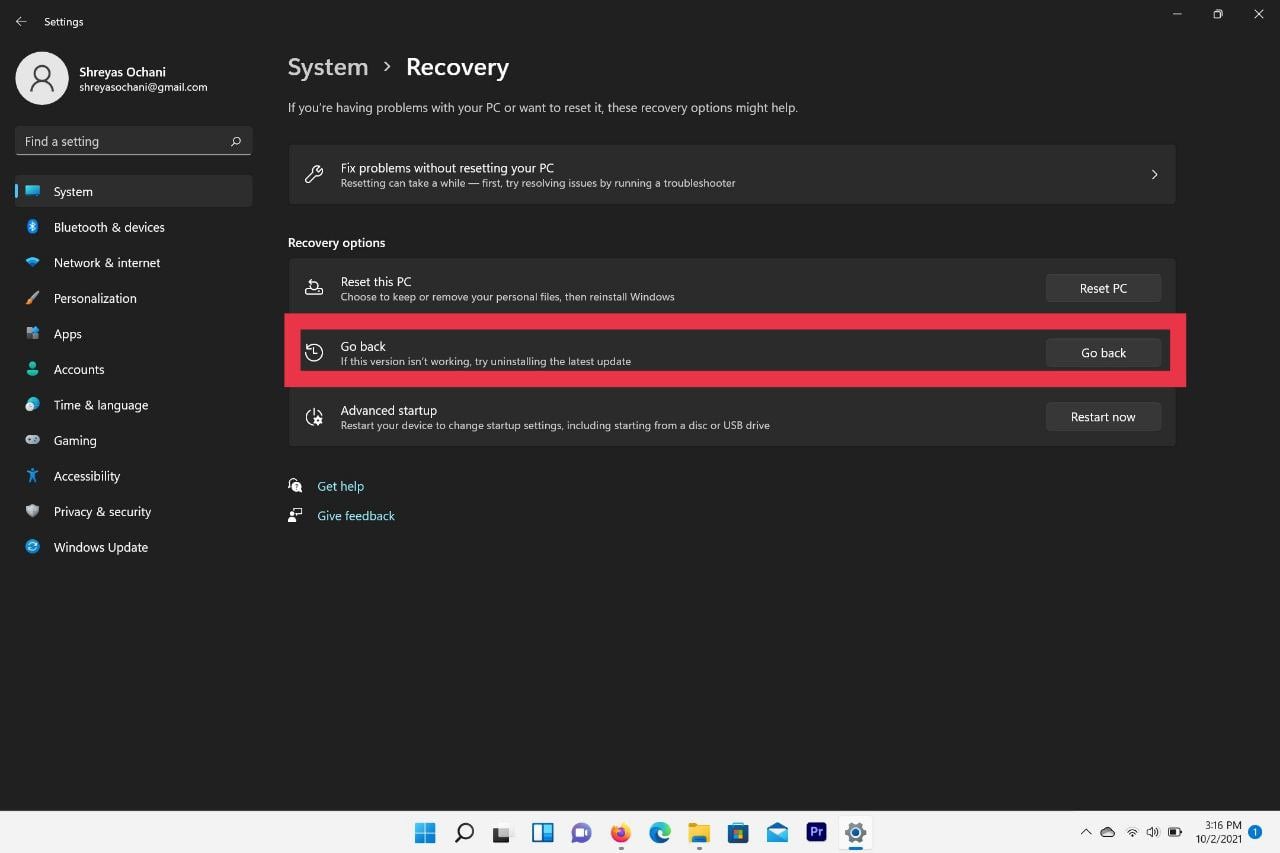Select System in the sidebar
1280x853 pixels.
pos(134,191)
